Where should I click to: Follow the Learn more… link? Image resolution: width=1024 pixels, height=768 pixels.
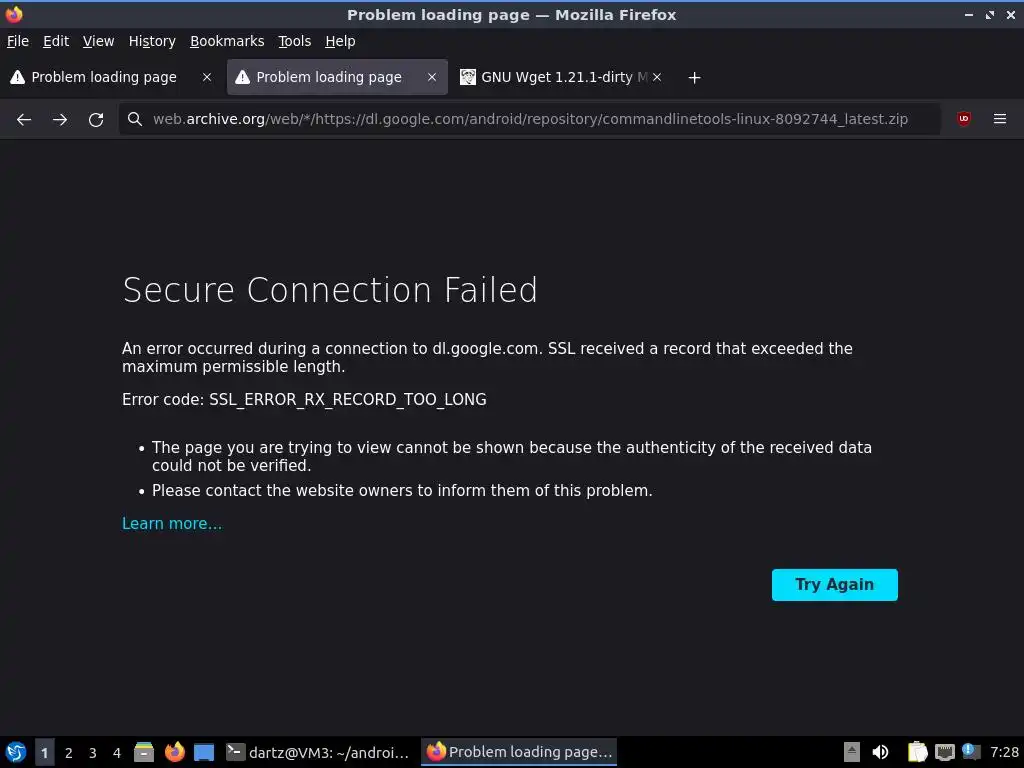(x=172, y=524)
